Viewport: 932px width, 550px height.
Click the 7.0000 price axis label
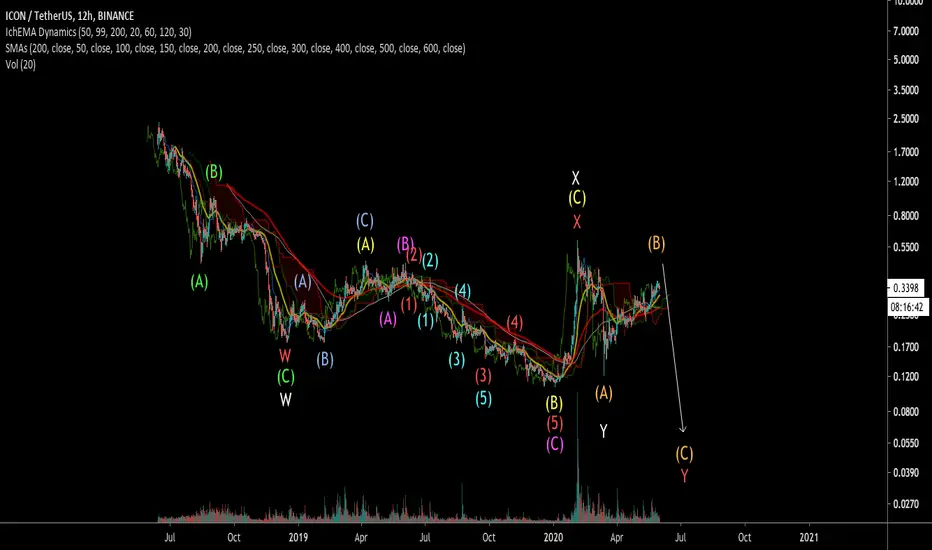coord(906,31)
